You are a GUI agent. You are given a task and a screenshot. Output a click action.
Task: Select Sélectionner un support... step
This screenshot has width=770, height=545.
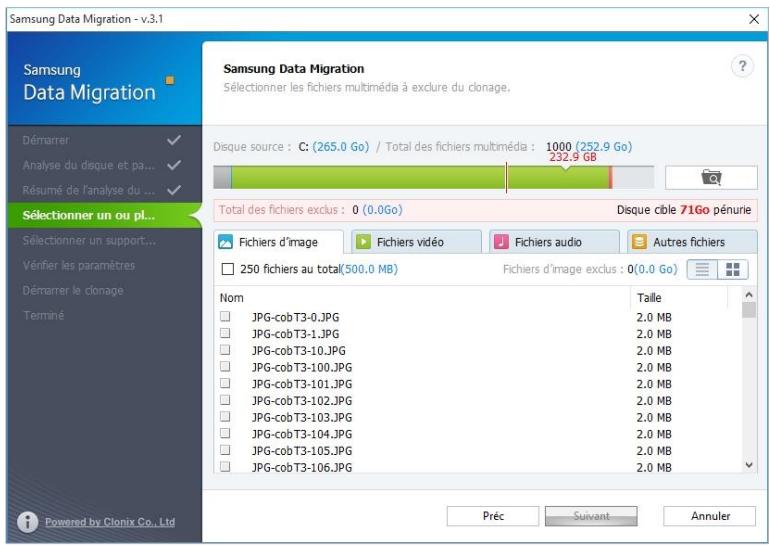[105, 240]
